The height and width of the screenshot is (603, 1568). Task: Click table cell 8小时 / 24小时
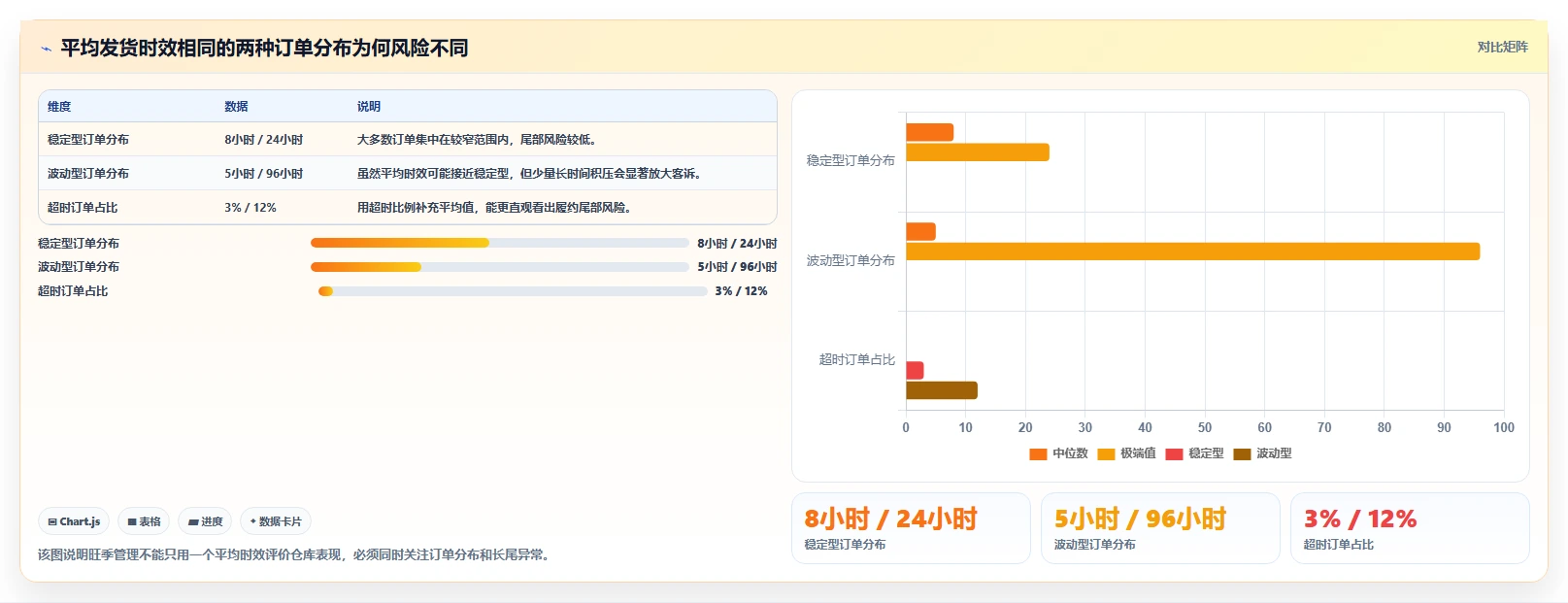[263, 140]
